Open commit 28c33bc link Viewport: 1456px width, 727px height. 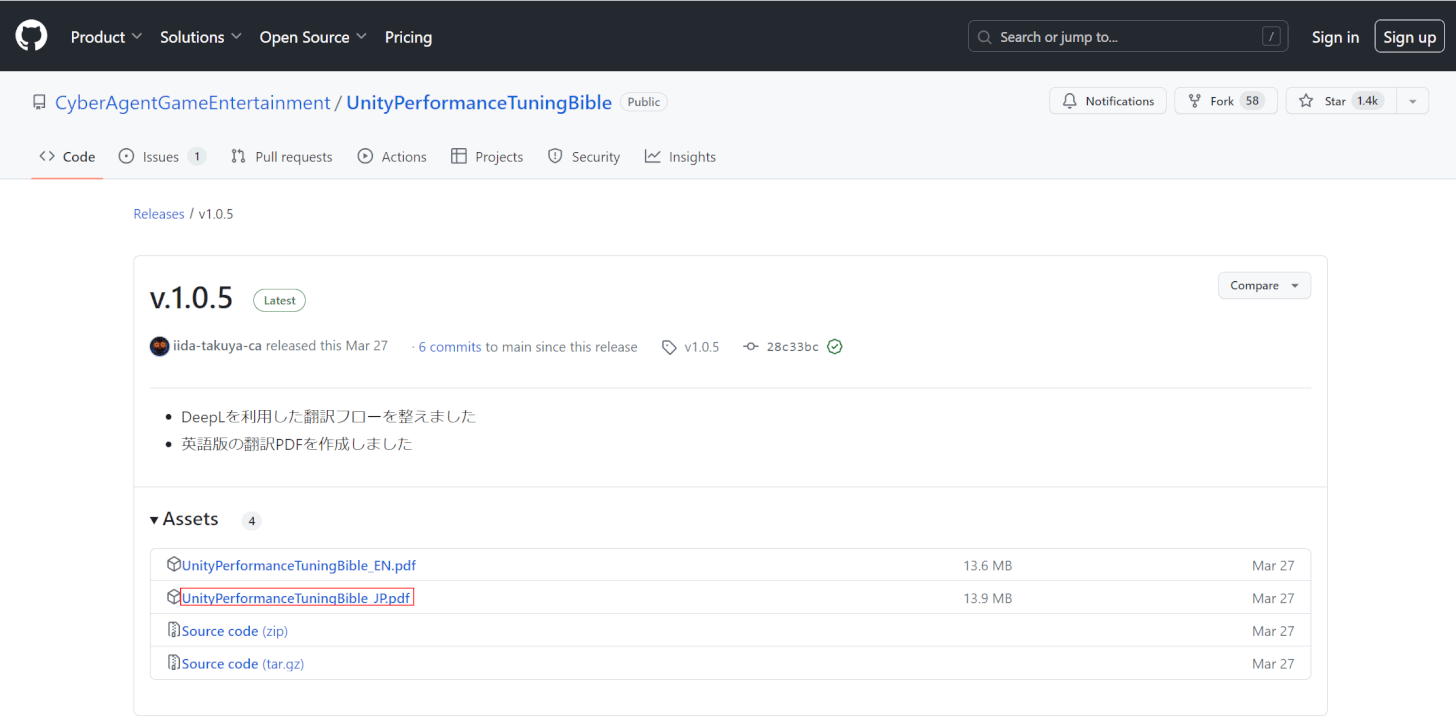pyautogui.click(x=792, y=347)
